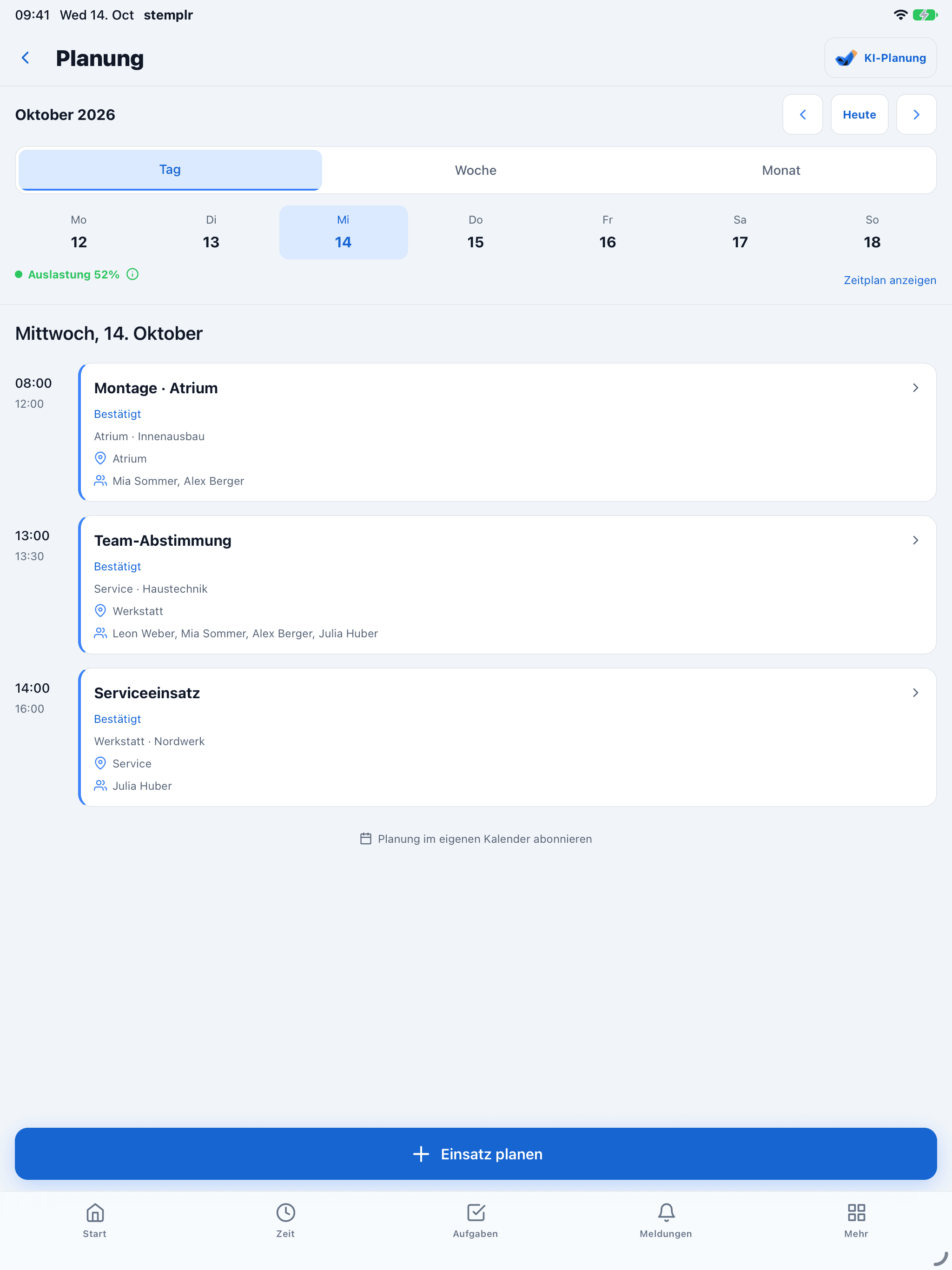Open KI-Planung assistant
Screen dimensions: 952x1270
880,58
